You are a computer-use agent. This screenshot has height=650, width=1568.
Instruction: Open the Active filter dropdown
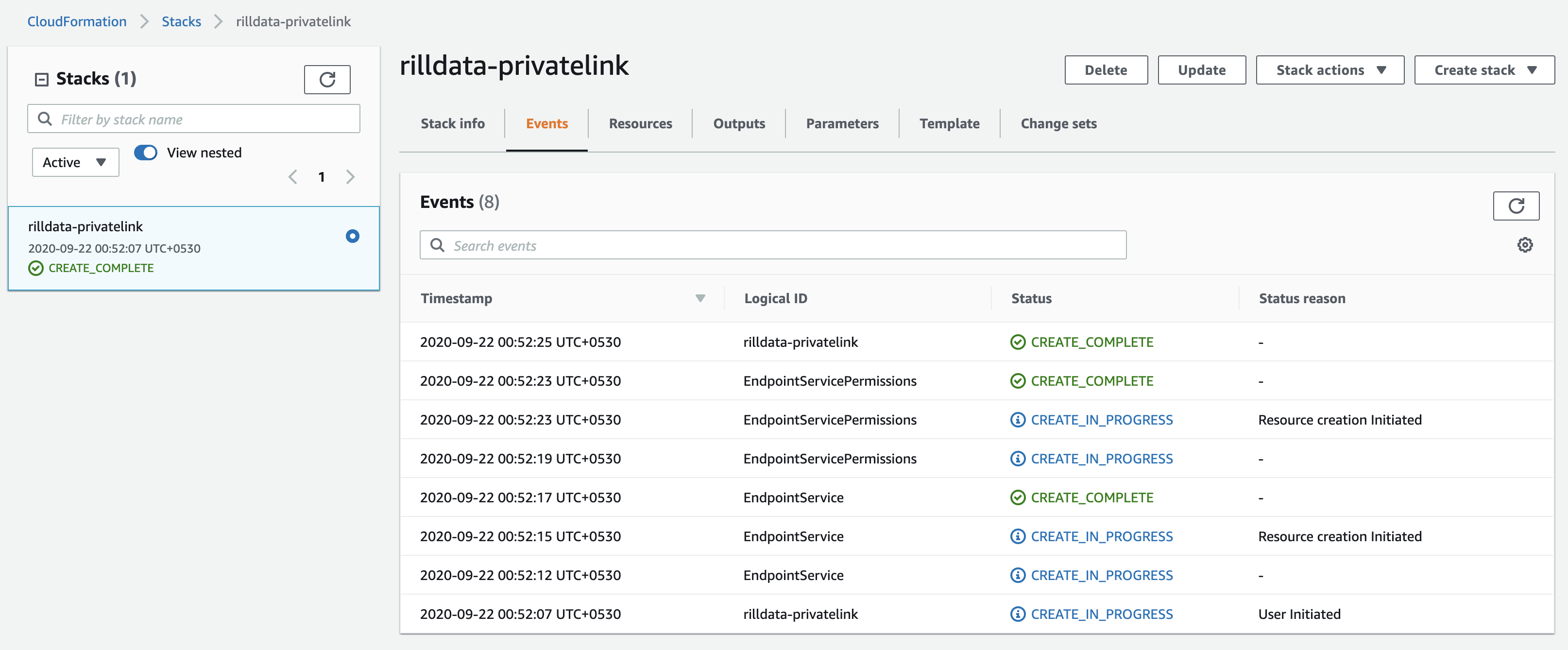[75, 162]
